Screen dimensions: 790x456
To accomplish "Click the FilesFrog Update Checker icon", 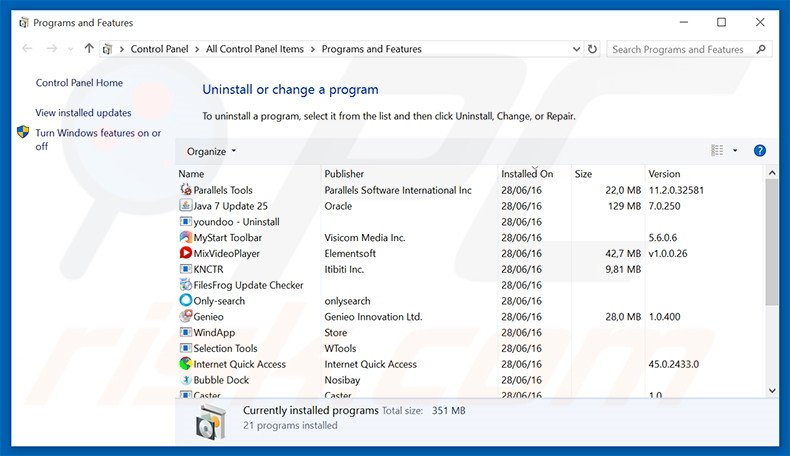I will pos(186,285).
